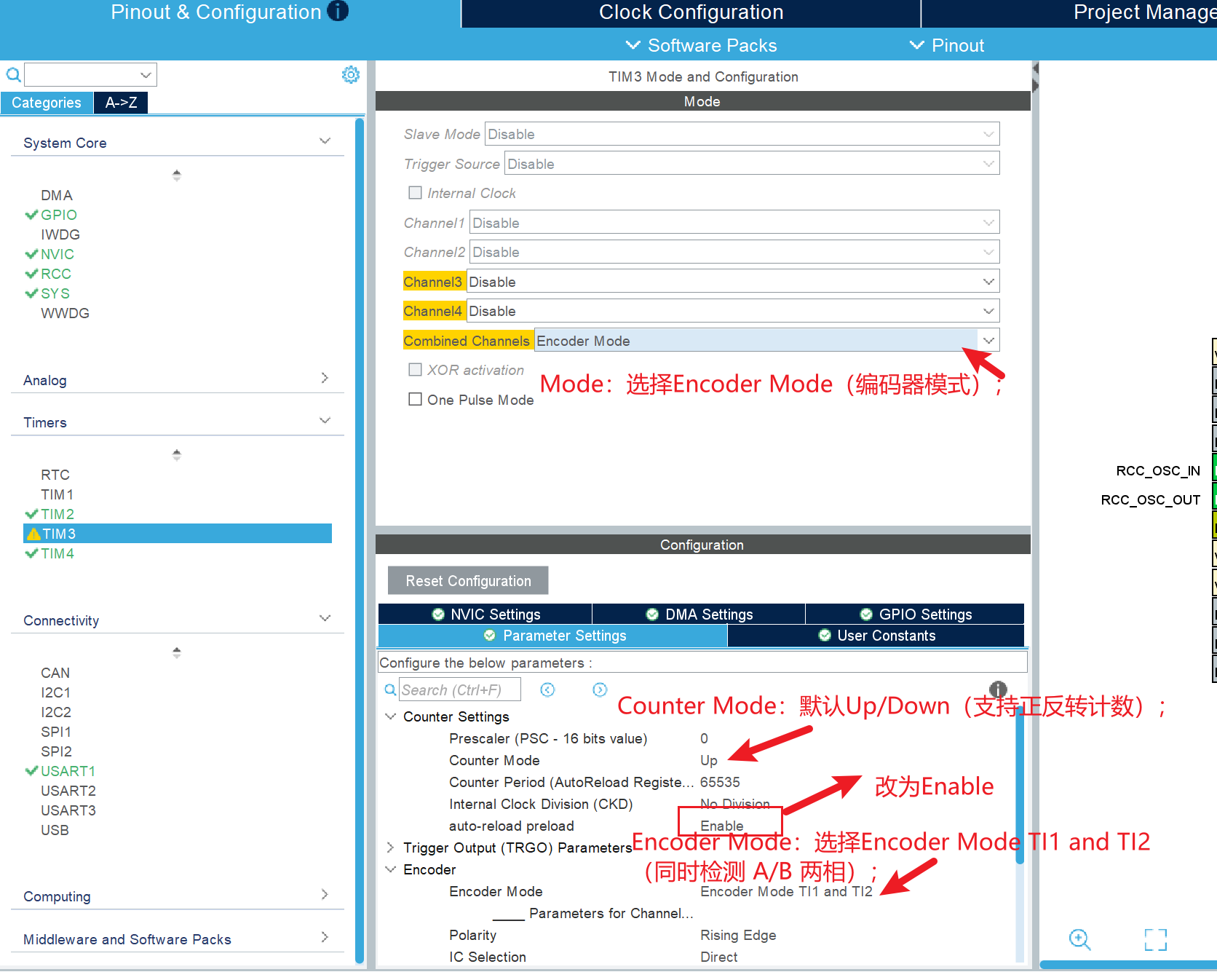The width and height of the screenshot is (1217, 980).
Task: Open the Channel3 dropdown
Action: [x=733, y=282]
